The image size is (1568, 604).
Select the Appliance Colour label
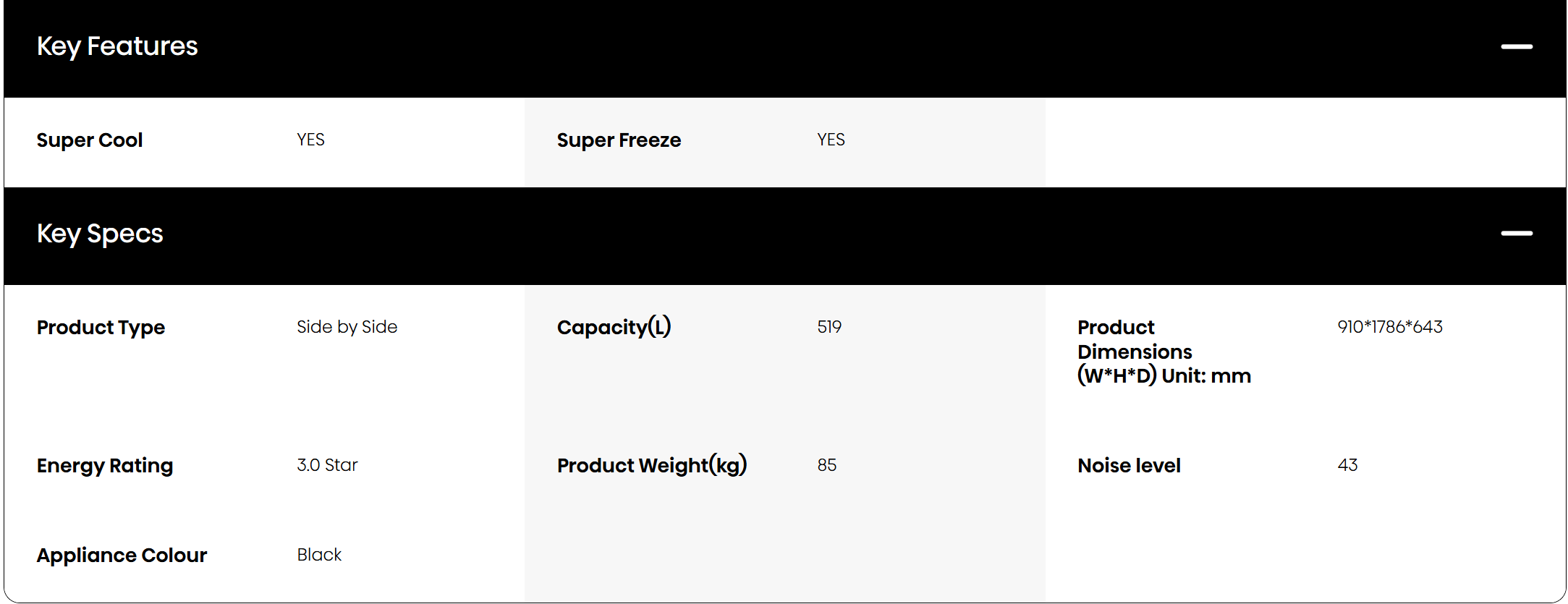pos(122,556)
